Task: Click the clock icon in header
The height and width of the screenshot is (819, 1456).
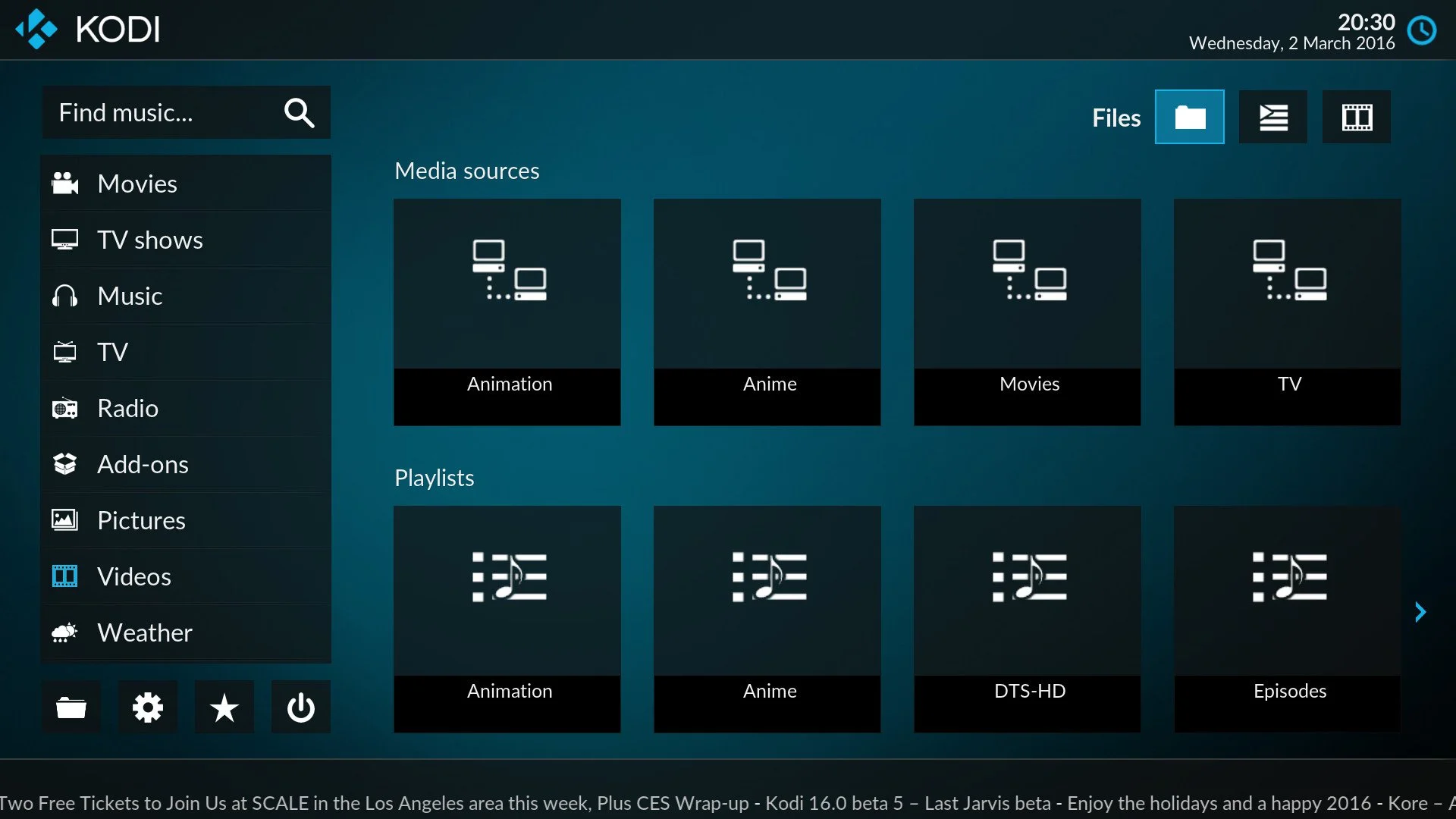Action: point(1421,31)
